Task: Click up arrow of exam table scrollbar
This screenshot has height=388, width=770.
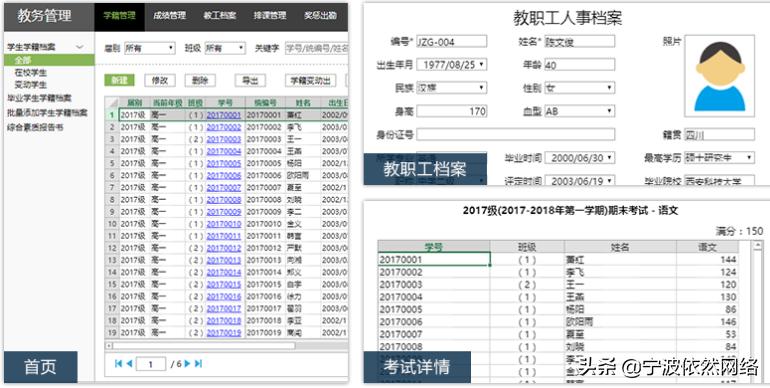Action: pyautogui.click(x=757, y=245)
